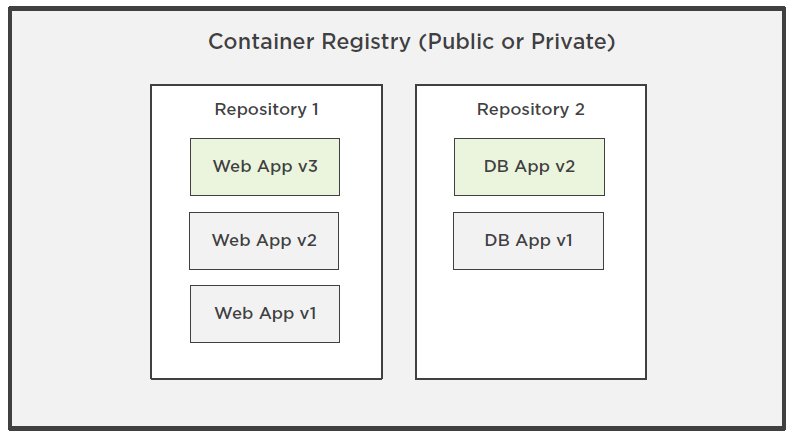The height and width of the screenshot is (438, 794).
Task: Click the number "2" in Repository 2 heading
Action: [580, 110]
